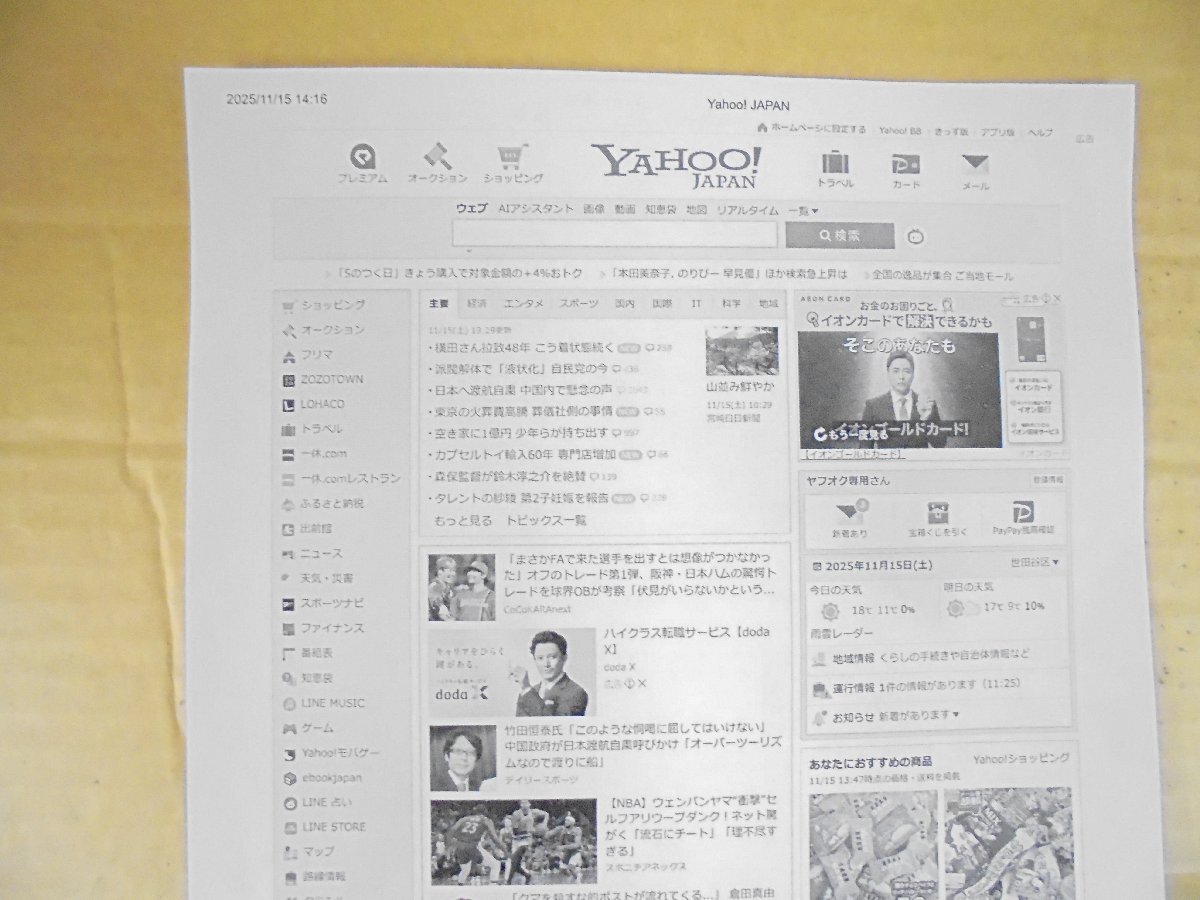
Task: Click the Travel suitcase icon
Action: click(835, 163)
